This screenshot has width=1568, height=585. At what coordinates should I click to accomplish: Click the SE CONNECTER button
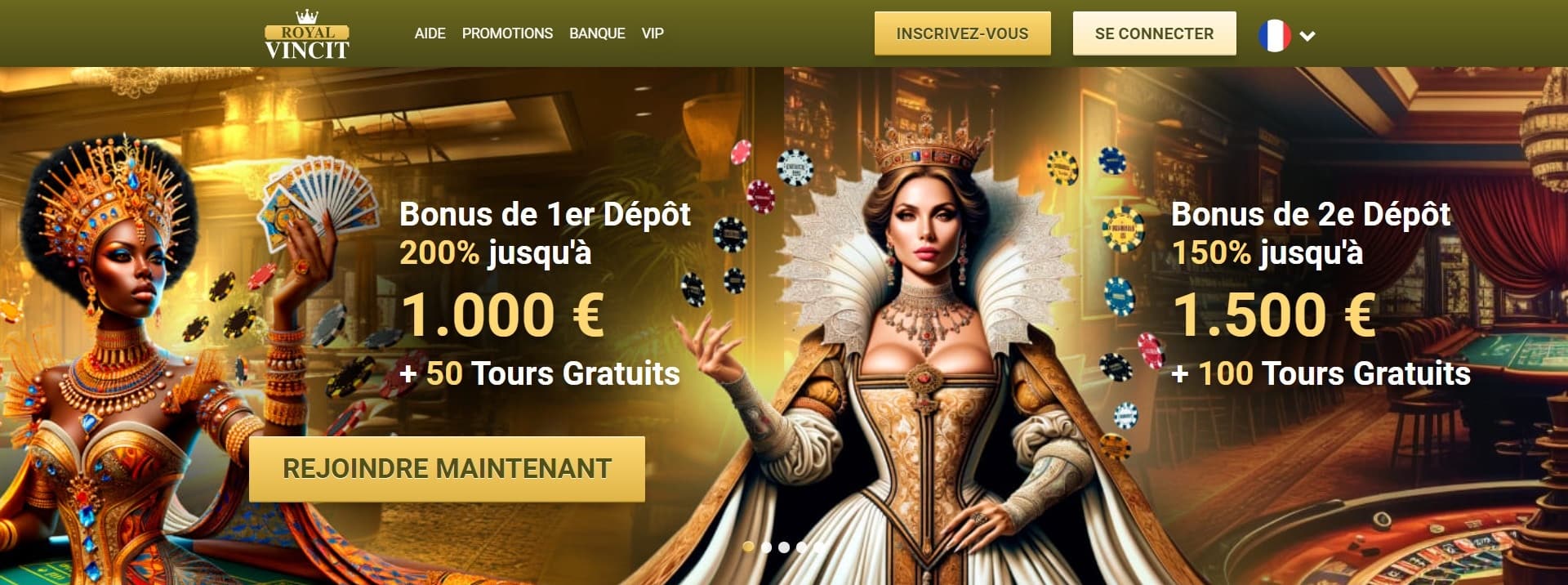point(1154,33)
